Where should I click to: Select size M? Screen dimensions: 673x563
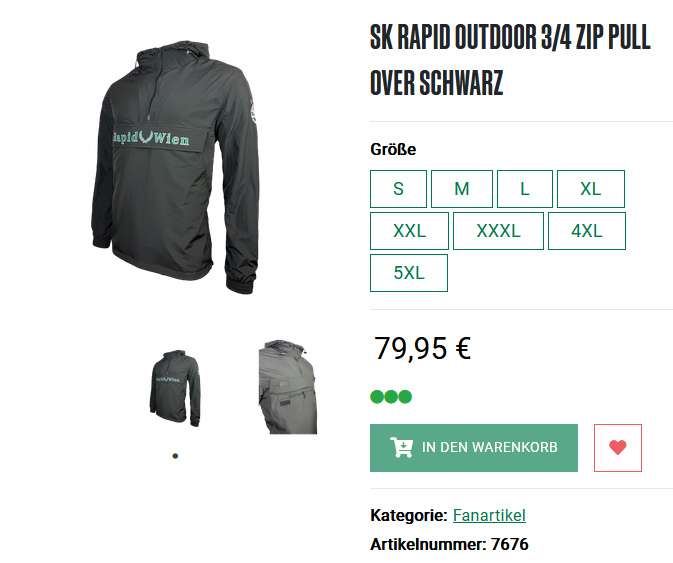click(x=462, y=189)
